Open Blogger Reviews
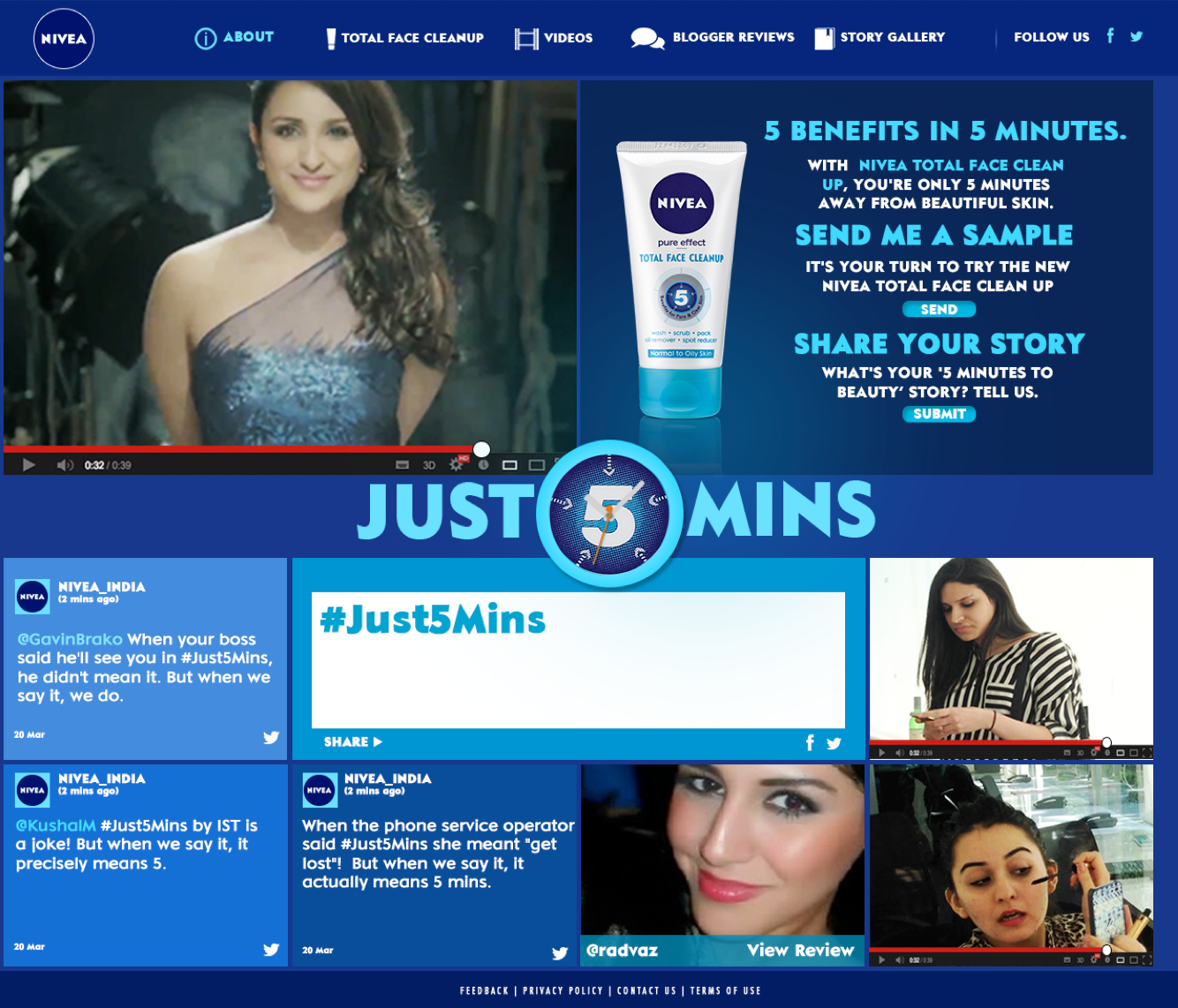1178x1008 pixels. (x=713, y=38)
